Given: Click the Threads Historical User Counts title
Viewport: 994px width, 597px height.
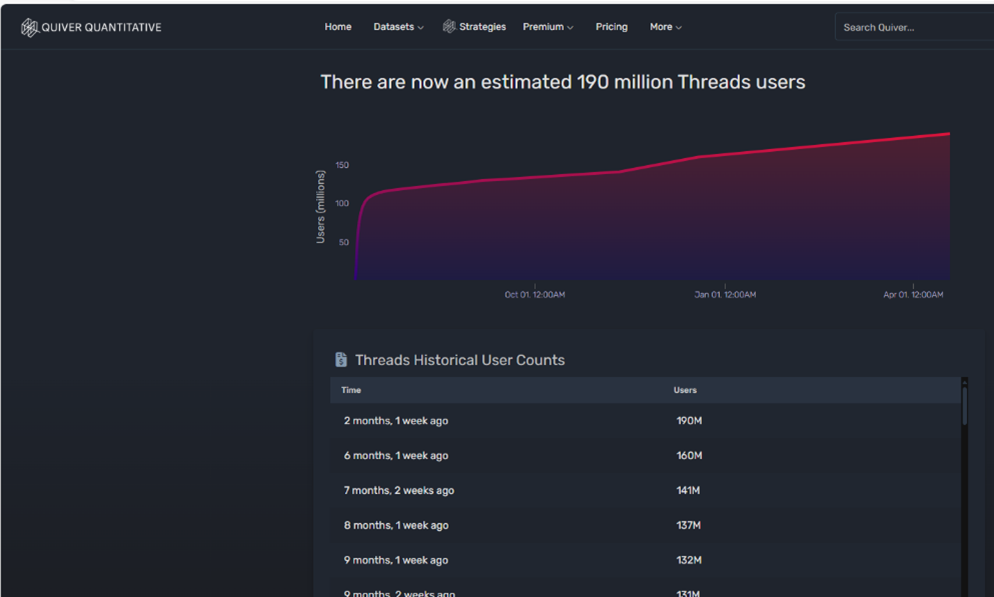Looking at the screenshot, I should pyautogui.click(x=460, y=360).
